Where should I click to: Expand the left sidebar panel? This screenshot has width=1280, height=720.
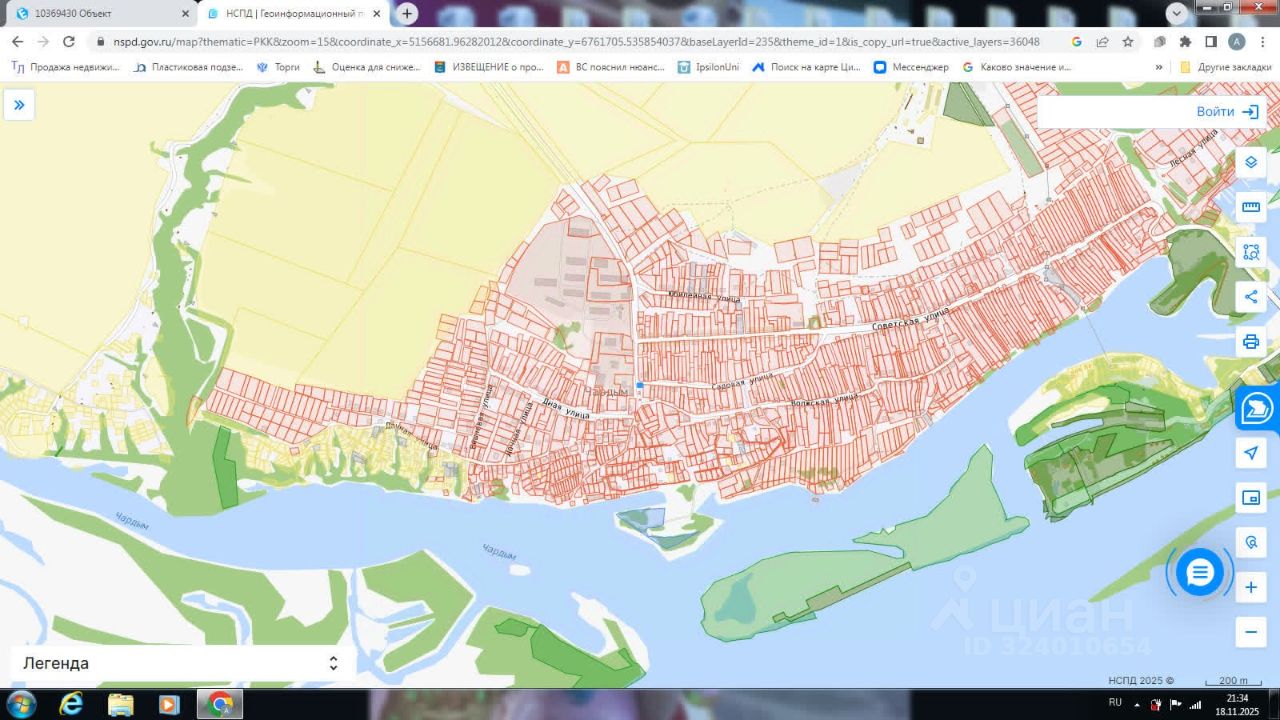point(18,105)
